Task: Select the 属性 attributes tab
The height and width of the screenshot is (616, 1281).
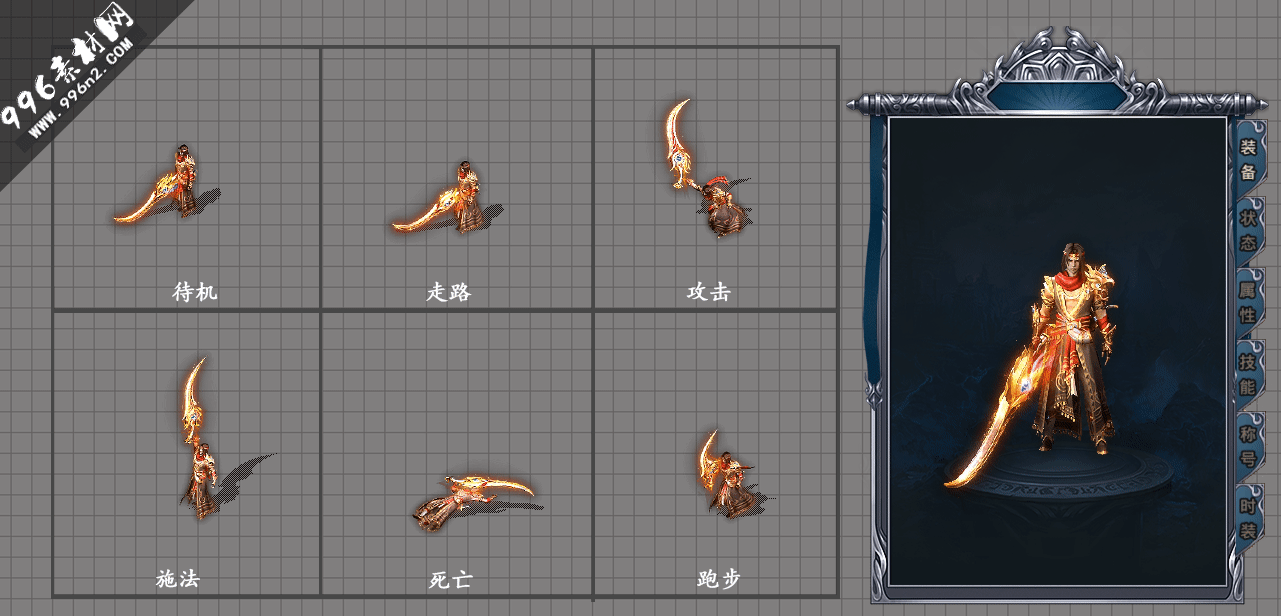Action: pos(1248,301)
